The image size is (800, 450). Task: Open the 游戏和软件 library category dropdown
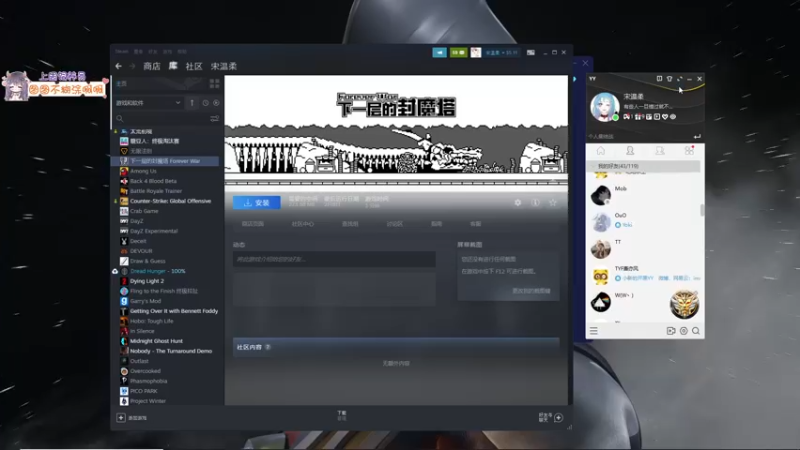point(148,103)
